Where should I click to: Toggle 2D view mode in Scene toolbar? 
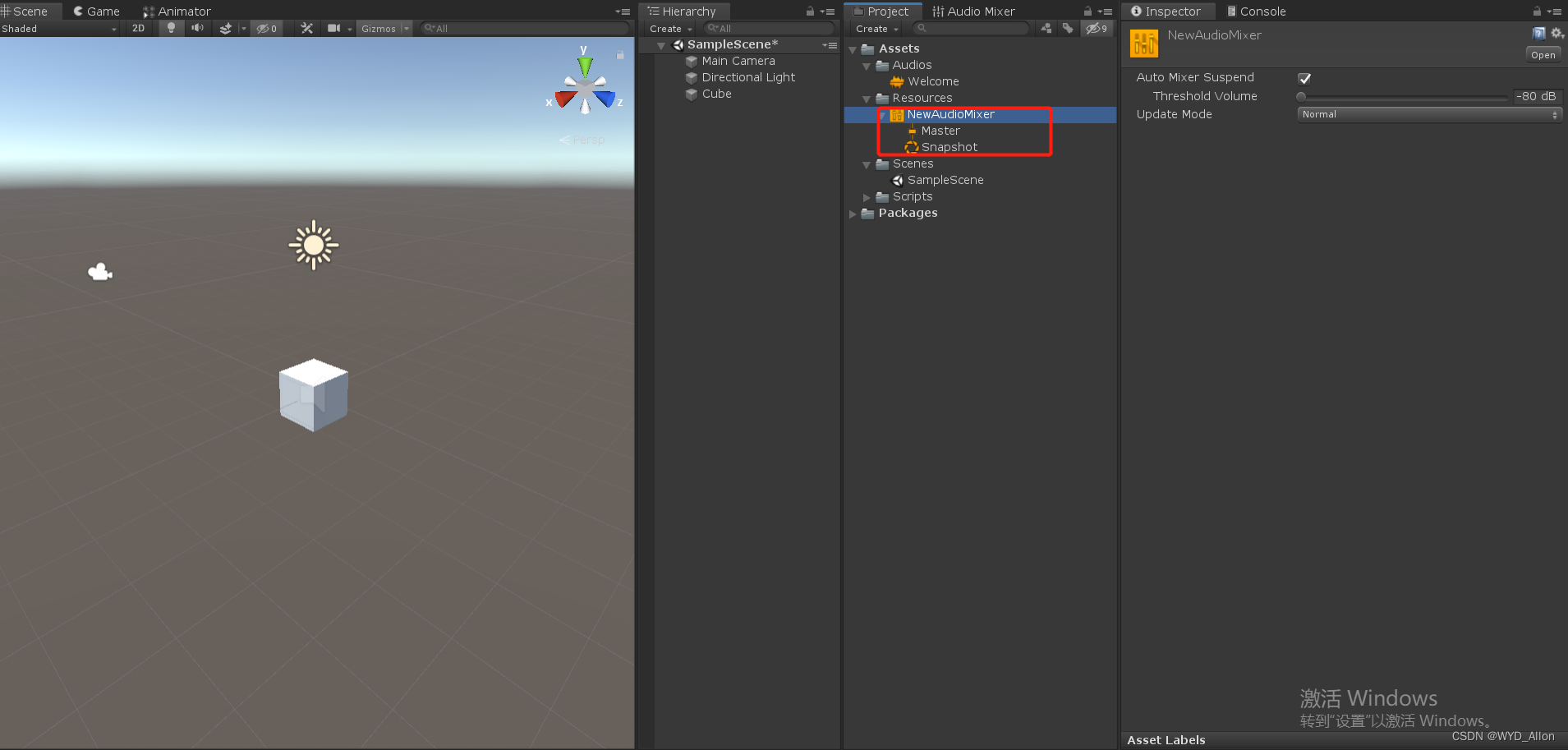[138, 28]
